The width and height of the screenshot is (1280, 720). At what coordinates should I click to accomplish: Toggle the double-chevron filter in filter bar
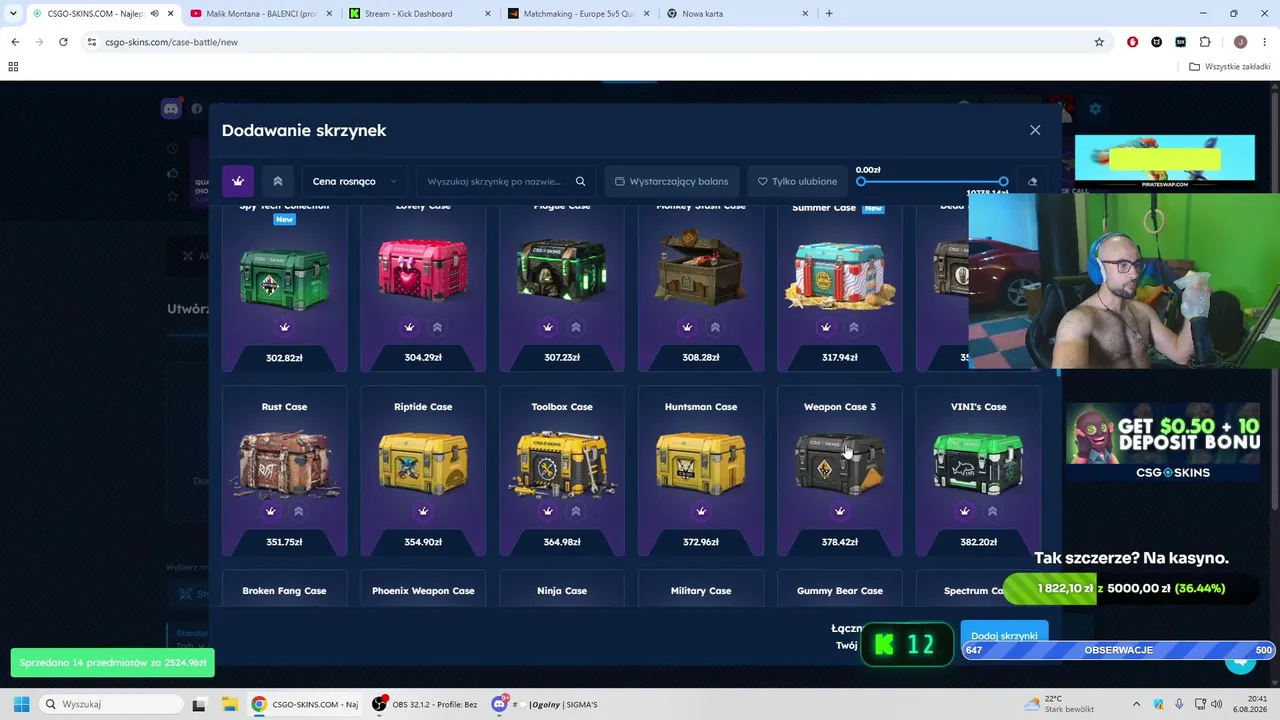[x=278, y=181]
